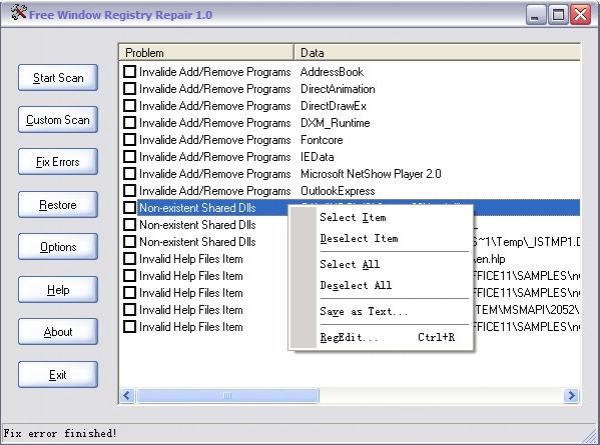600x445 pixels.
Task: Toggle the Fontcore entry checkbox
Action: click(x=129, y=140)
